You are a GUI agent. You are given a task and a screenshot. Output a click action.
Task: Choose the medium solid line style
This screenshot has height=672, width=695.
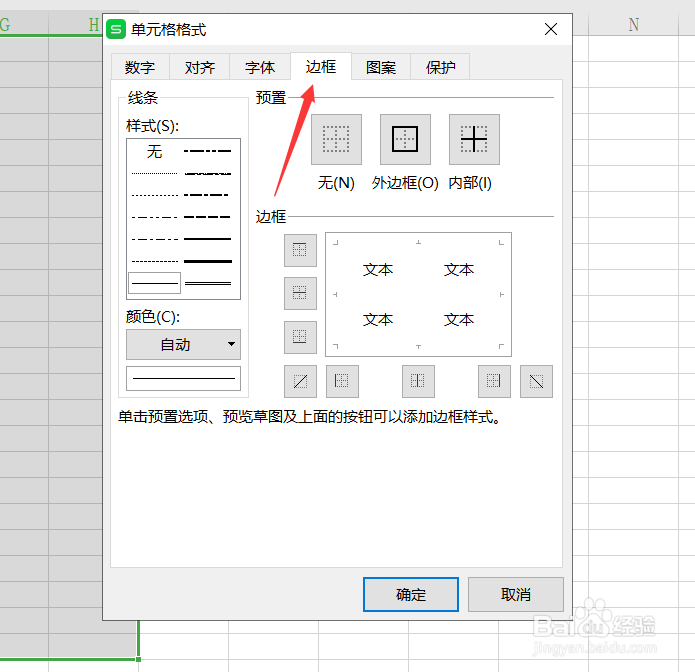208,239
